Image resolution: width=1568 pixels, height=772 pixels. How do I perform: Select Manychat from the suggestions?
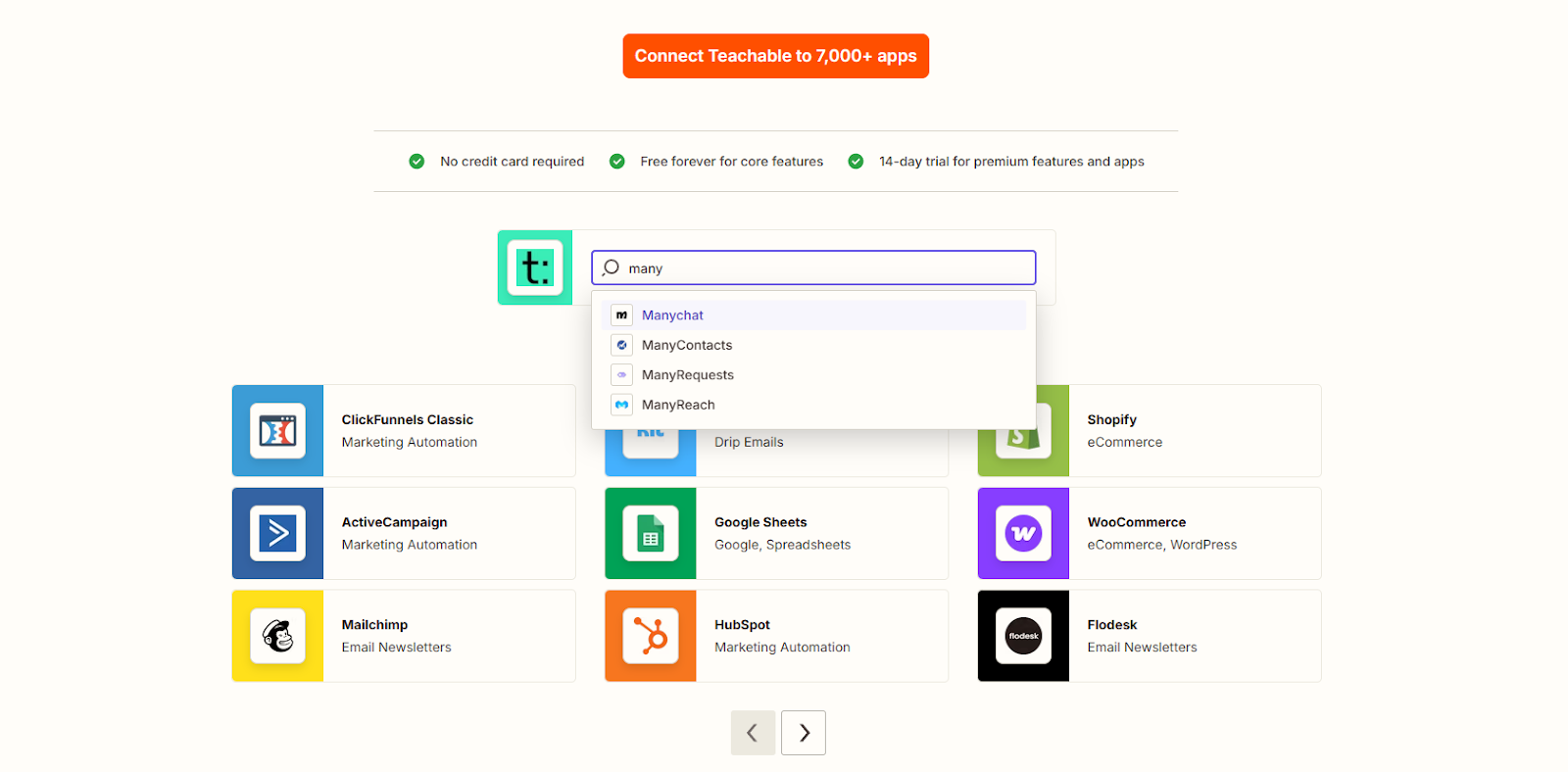coord(813,315)
